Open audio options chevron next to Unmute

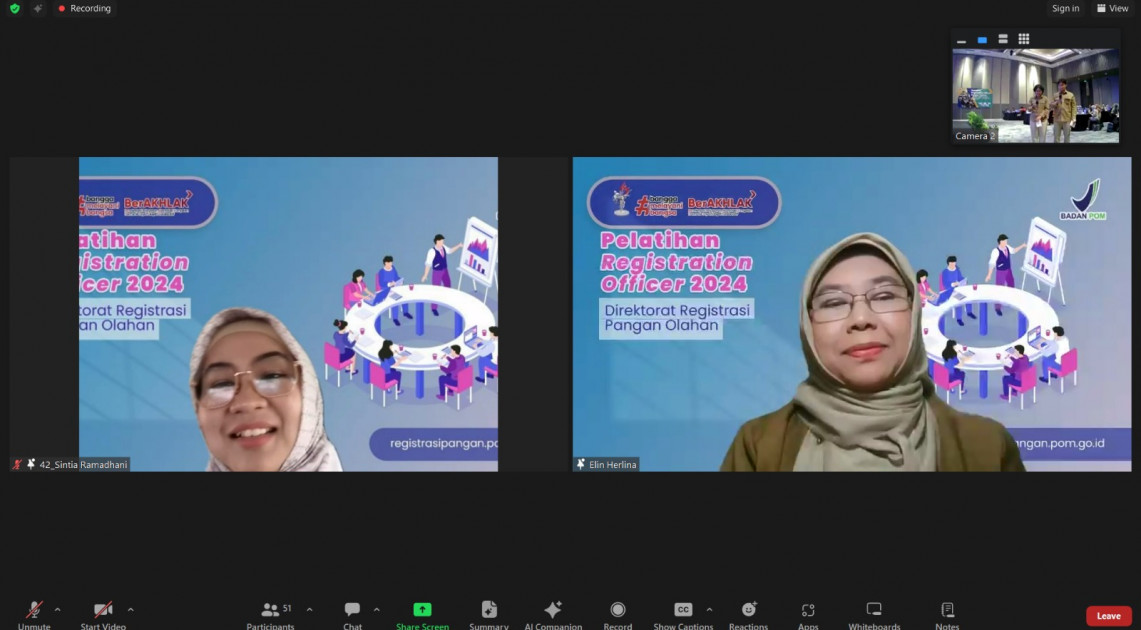pos(57,608)
